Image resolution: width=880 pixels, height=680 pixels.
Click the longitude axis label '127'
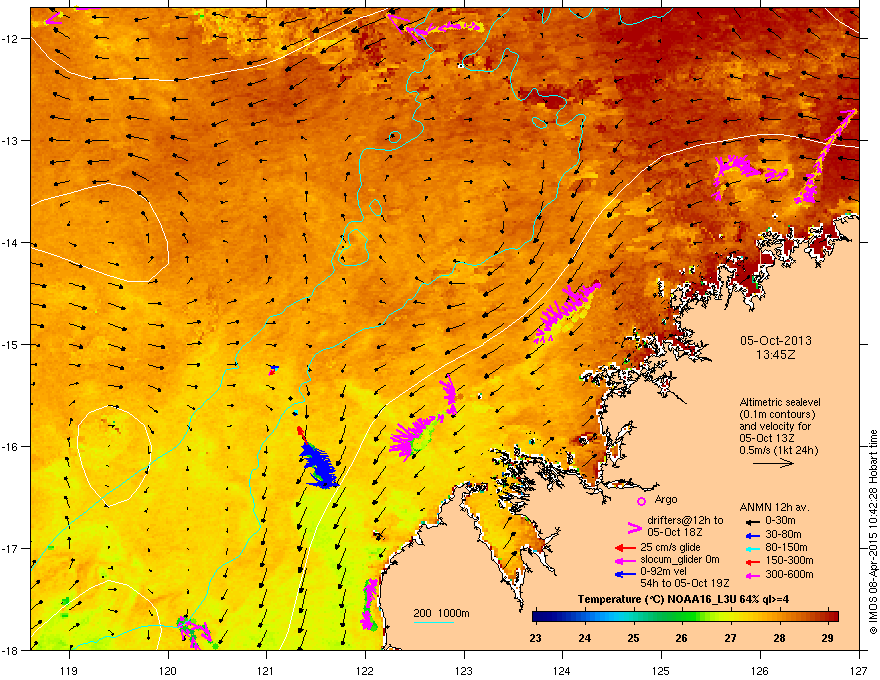(859, 670)
